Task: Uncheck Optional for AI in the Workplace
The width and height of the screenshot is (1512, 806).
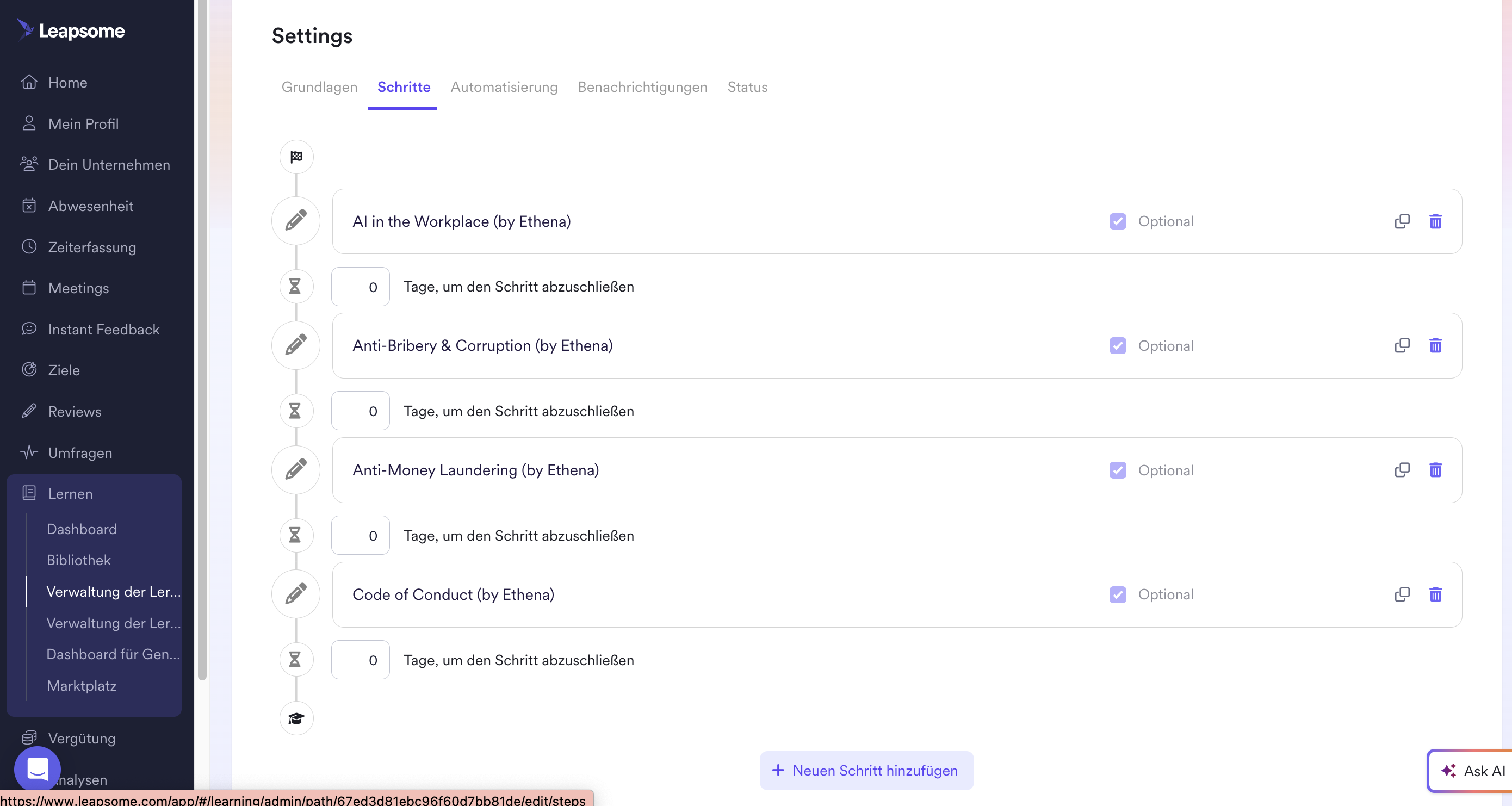Action: (1118, 221)
